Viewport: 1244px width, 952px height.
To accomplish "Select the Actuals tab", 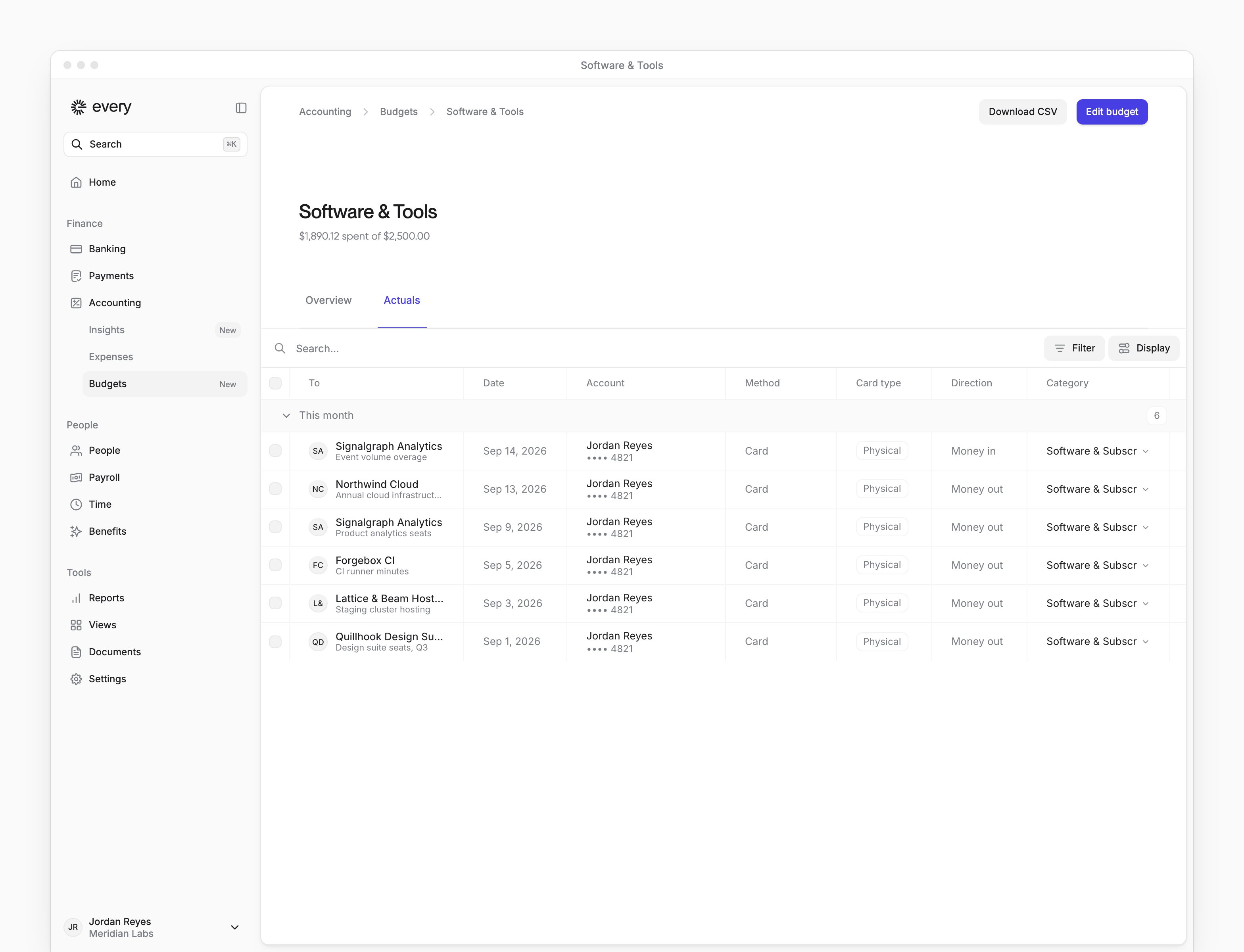I will coord(402,300).
